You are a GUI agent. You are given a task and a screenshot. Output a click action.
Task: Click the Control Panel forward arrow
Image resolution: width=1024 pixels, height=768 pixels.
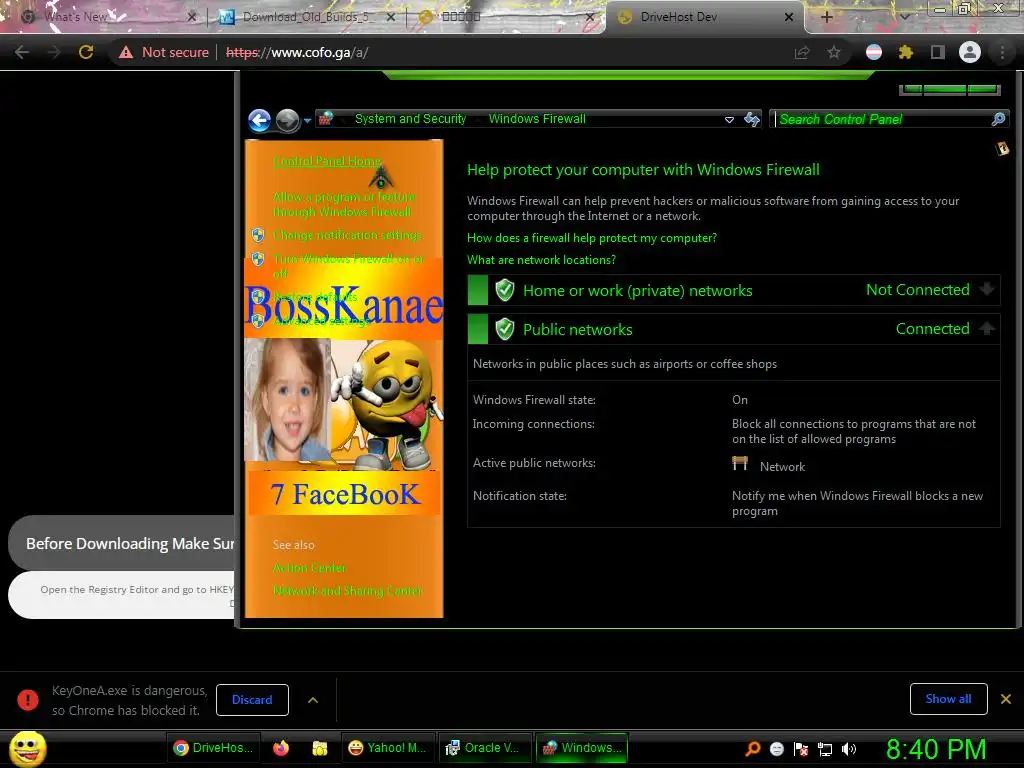287,120
